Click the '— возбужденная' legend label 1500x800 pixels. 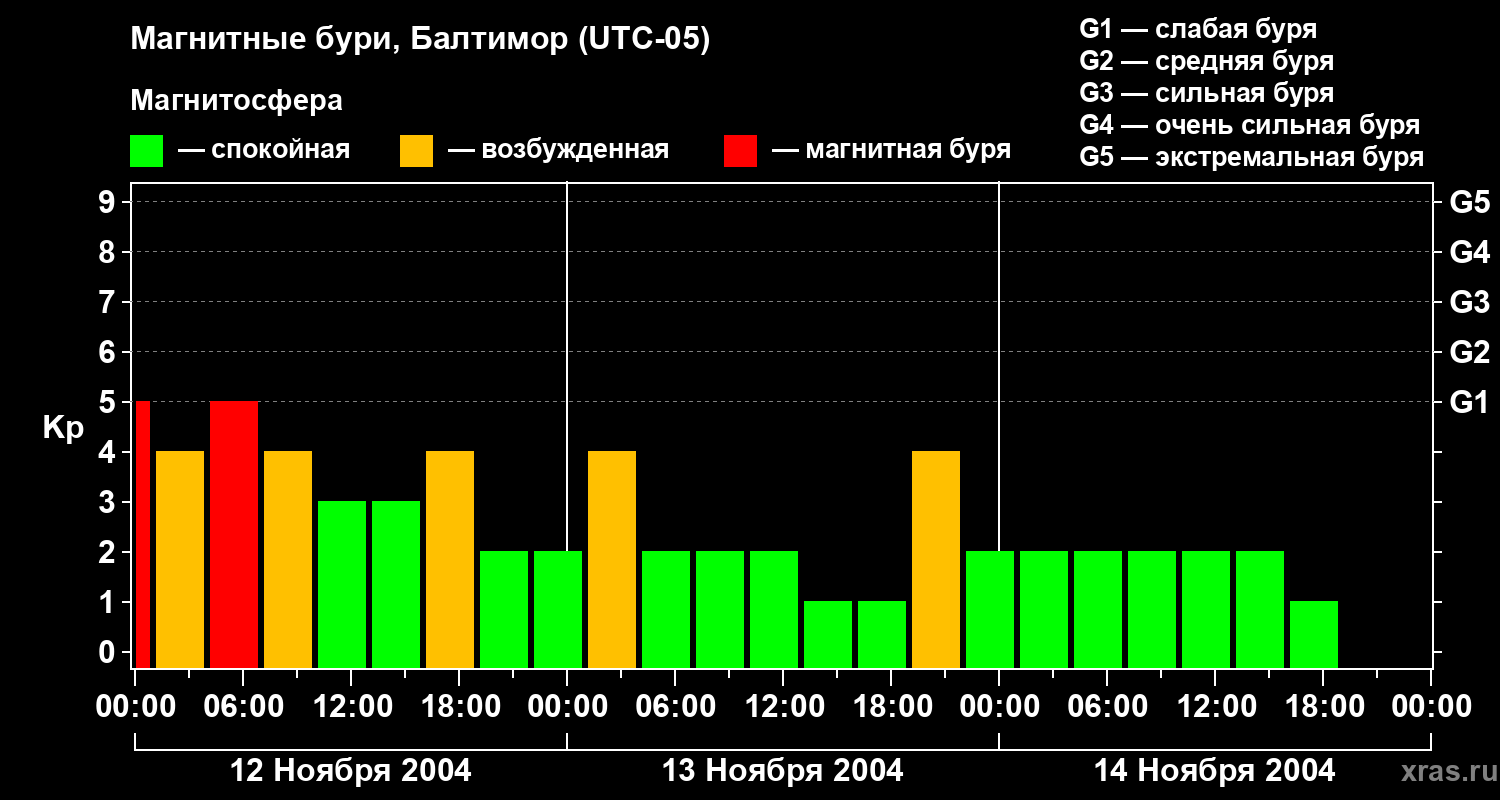[x=558, y=151]
